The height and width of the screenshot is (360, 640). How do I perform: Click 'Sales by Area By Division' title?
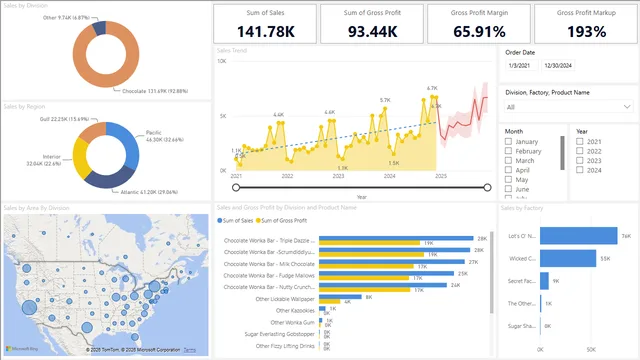36,208
